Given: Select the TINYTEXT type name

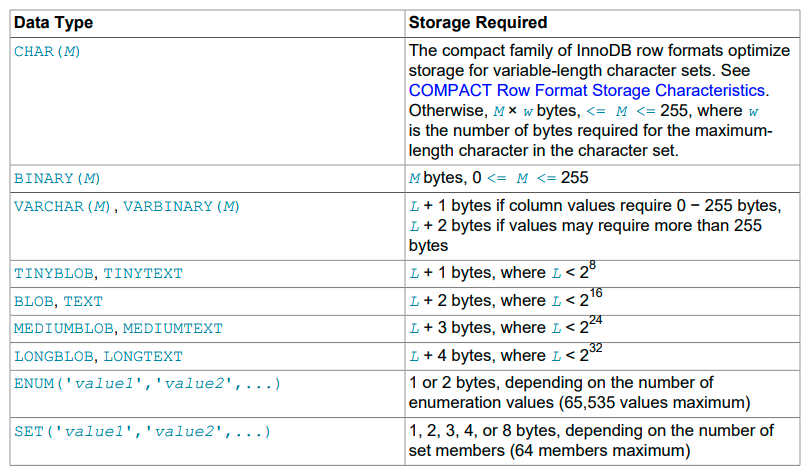Looking at the screenshot, I should [x=143, y=272].
